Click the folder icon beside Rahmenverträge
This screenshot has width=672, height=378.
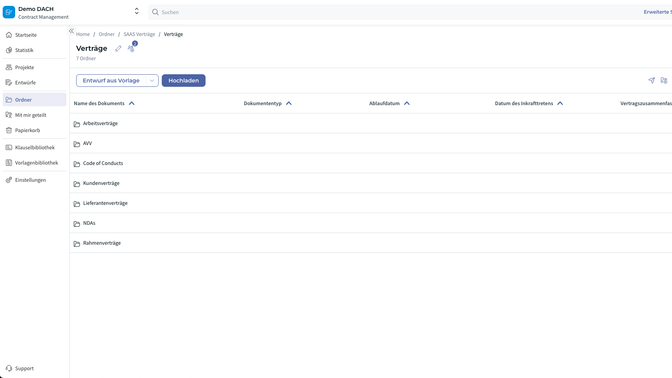click(77, 243)
